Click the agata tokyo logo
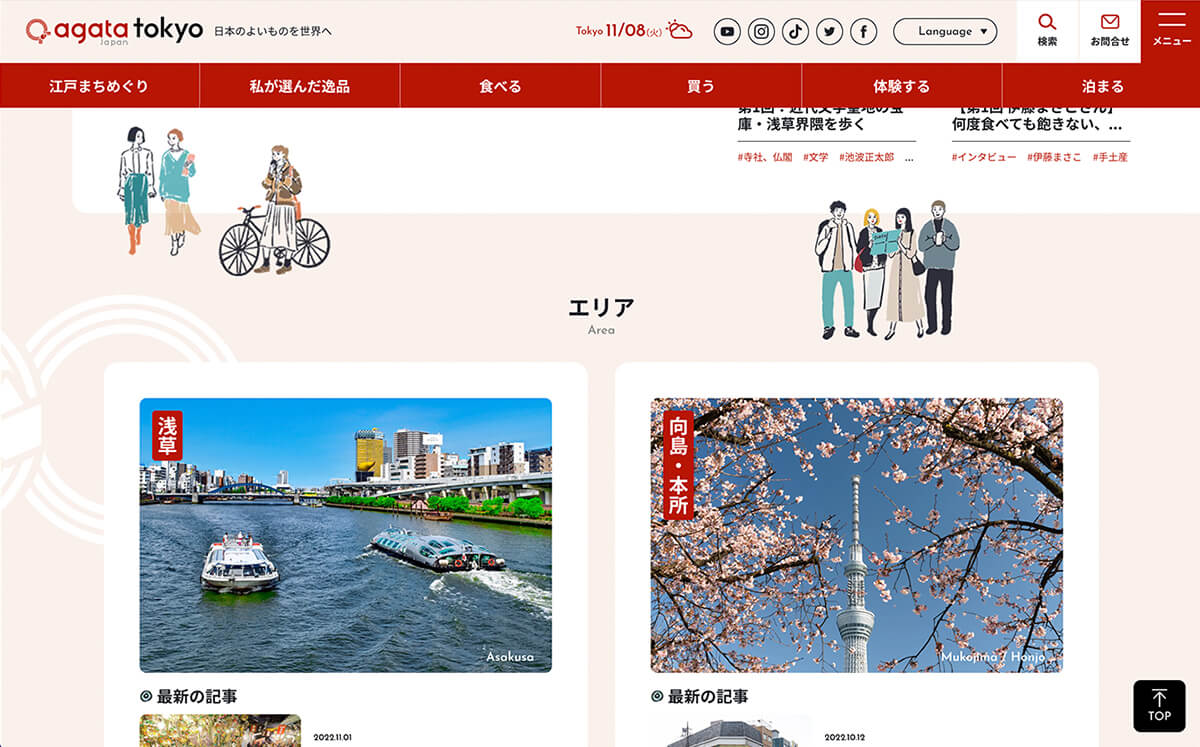The width and height of the screenshot is (1200, 747). 114,32
